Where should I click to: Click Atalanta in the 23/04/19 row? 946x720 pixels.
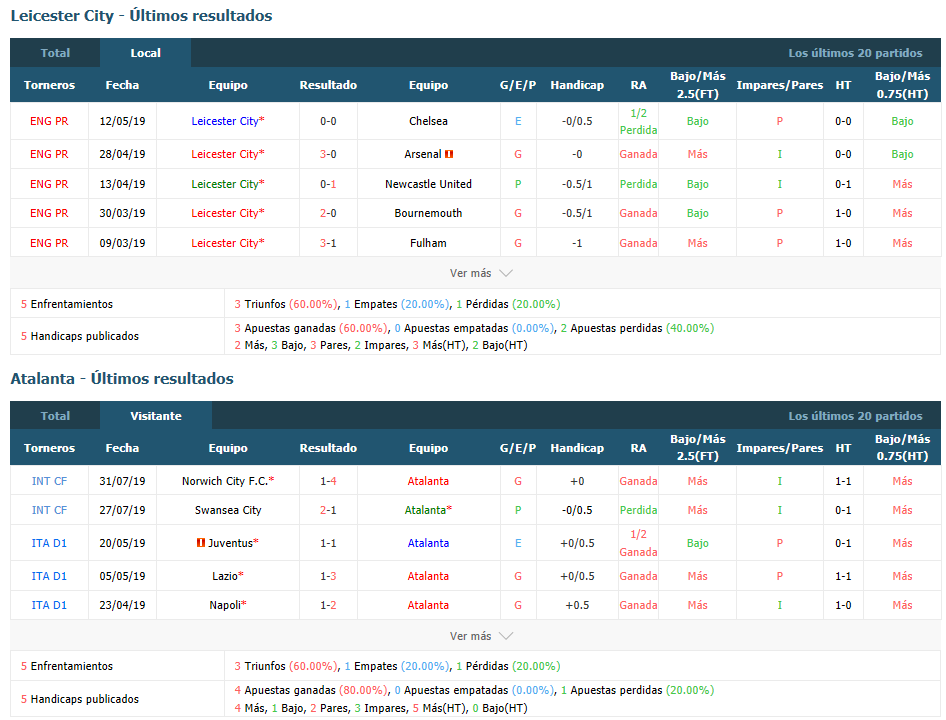pos(428,605)
